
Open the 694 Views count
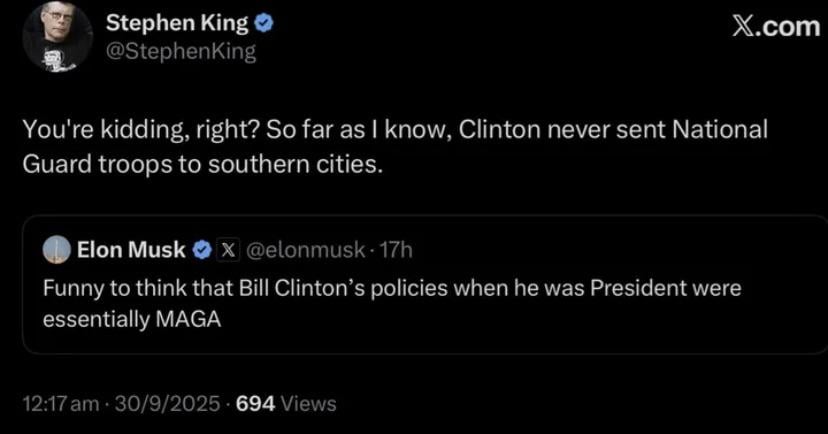[286, 404]
